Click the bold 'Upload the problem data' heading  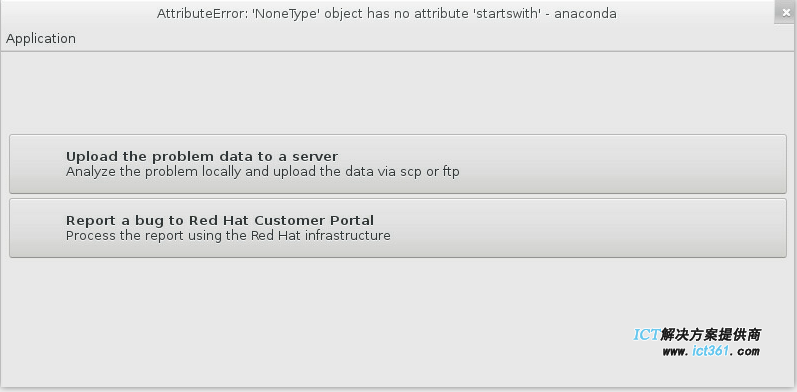point(202,156)
